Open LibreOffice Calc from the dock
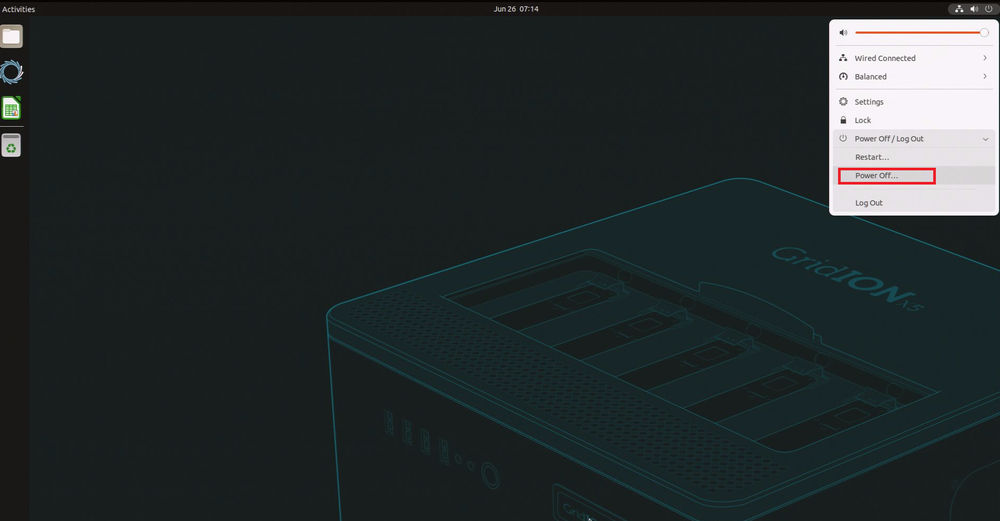 click(x=11, y=108)
